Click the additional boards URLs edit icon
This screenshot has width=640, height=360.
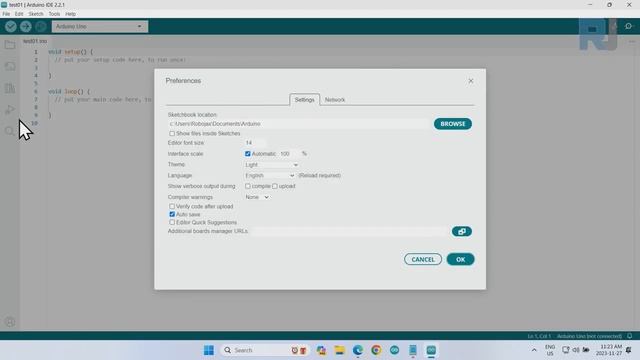462,231
